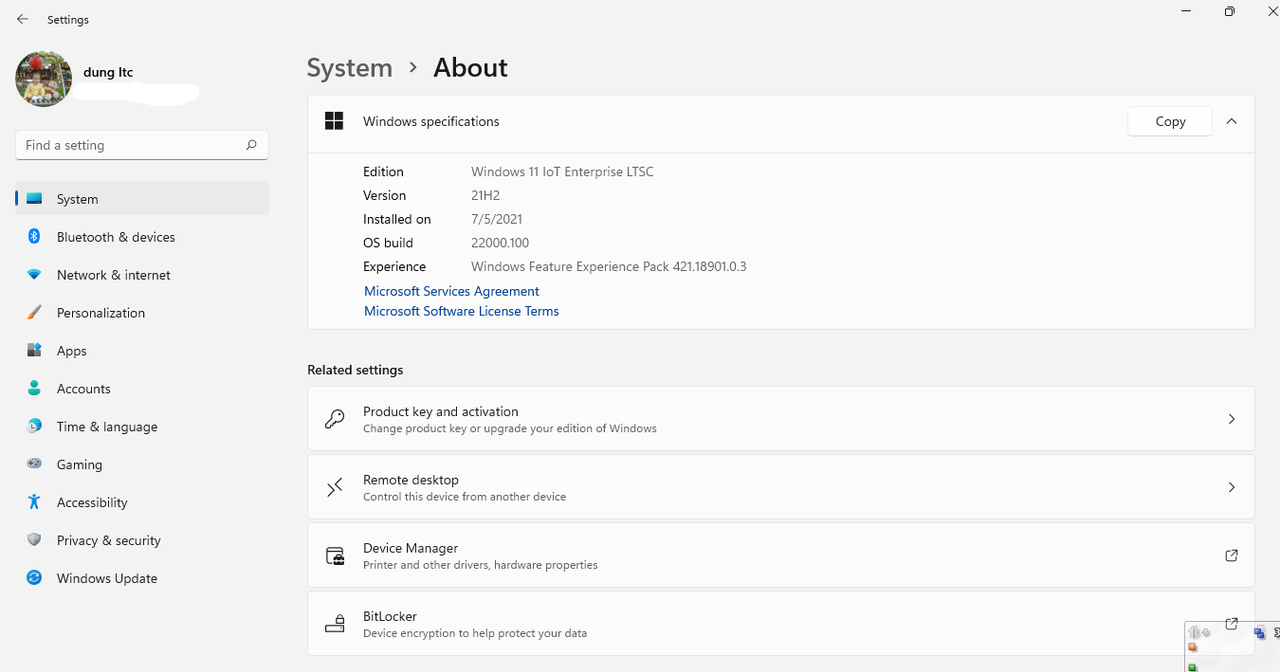
Task: Click the Privacy & security shield
Action: click(34, 541)
